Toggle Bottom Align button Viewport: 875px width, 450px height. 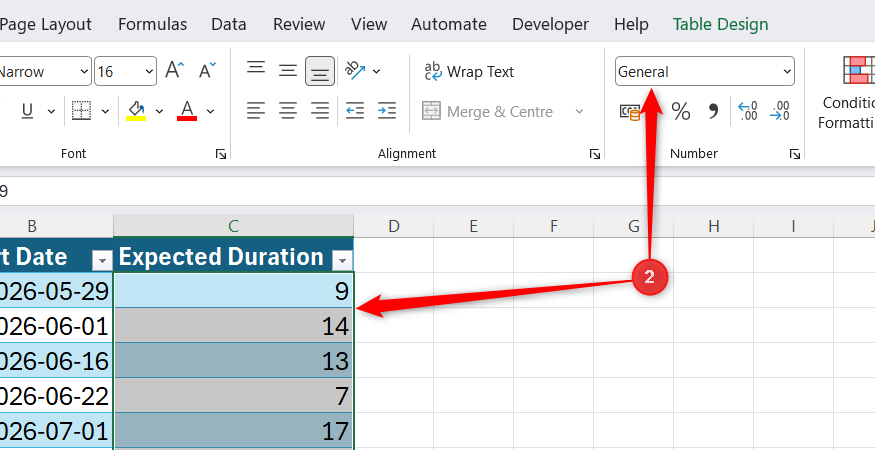(320, 71)
